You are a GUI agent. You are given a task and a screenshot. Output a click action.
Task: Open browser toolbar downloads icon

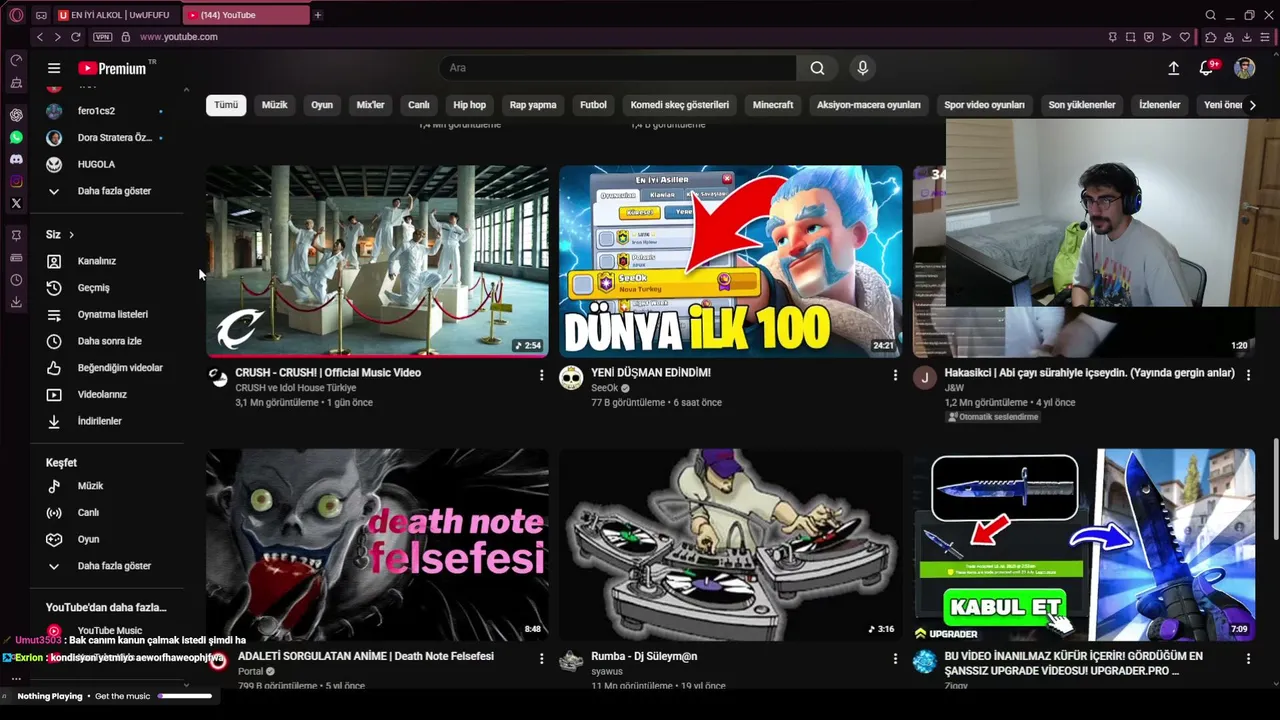tap(1246, 37)
